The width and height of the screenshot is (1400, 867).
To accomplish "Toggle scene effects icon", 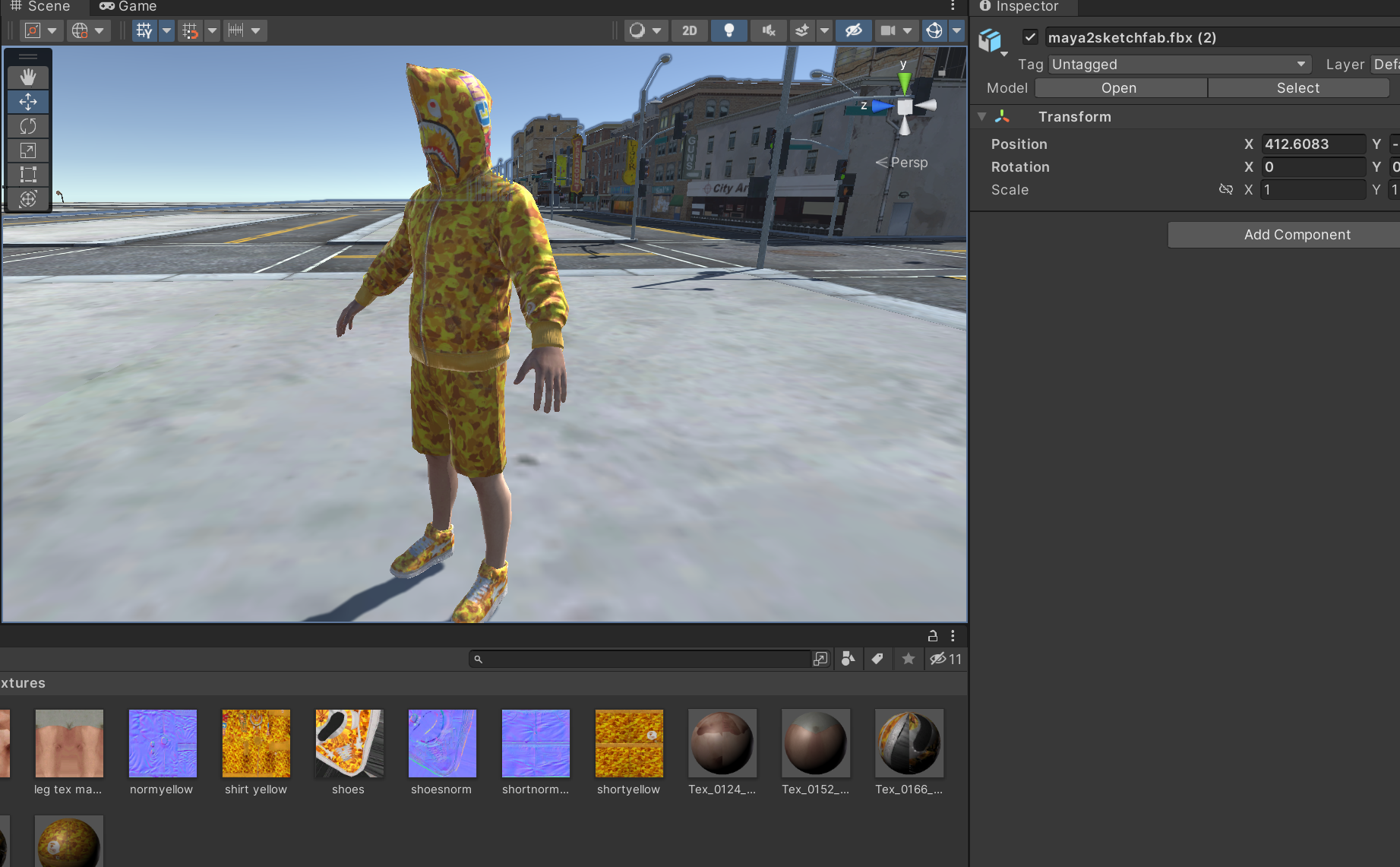I will [x=802, y=30].
